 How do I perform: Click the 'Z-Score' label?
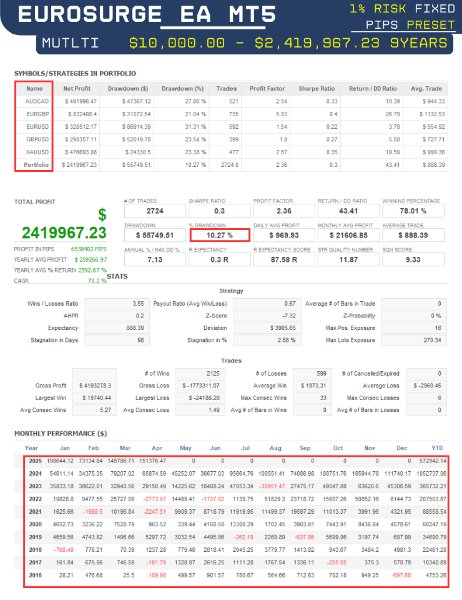pyautogui.click(x=216, y=316)
